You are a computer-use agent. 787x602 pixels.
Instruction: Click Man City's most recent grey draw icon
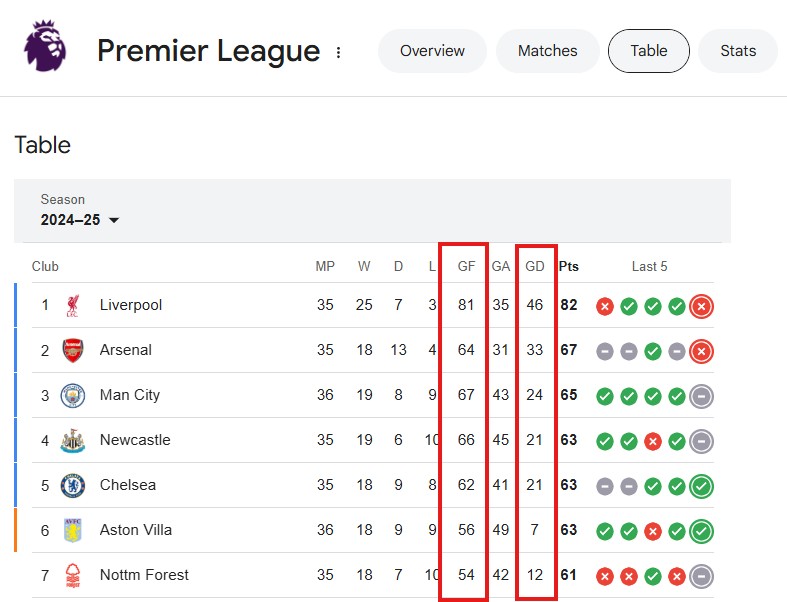click(x=701, y=396)
